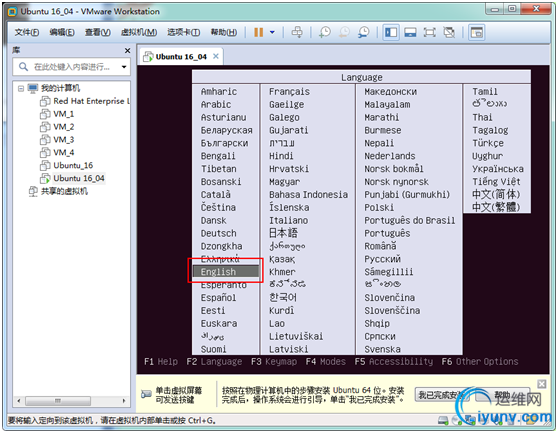Choose Русский in the Language list

coord(383,259)
